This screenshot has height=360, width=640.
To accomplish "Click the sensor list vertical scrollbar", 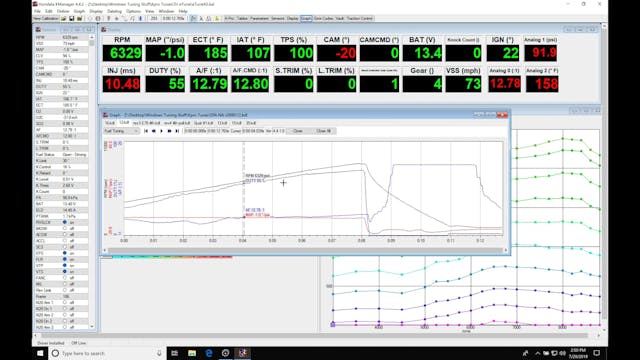I will 92,182.
